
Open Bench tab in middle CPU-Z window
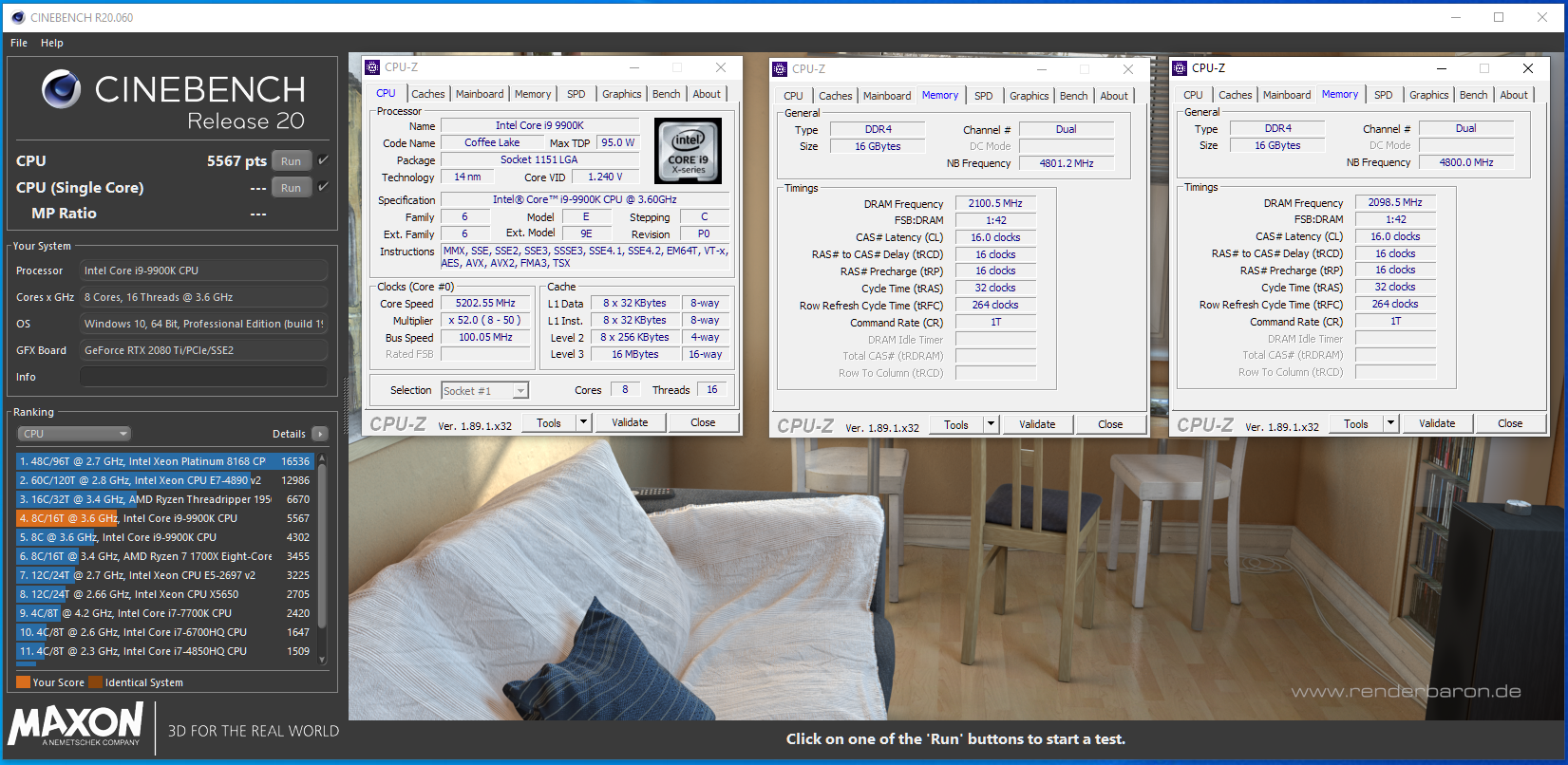click(1074, 96)
